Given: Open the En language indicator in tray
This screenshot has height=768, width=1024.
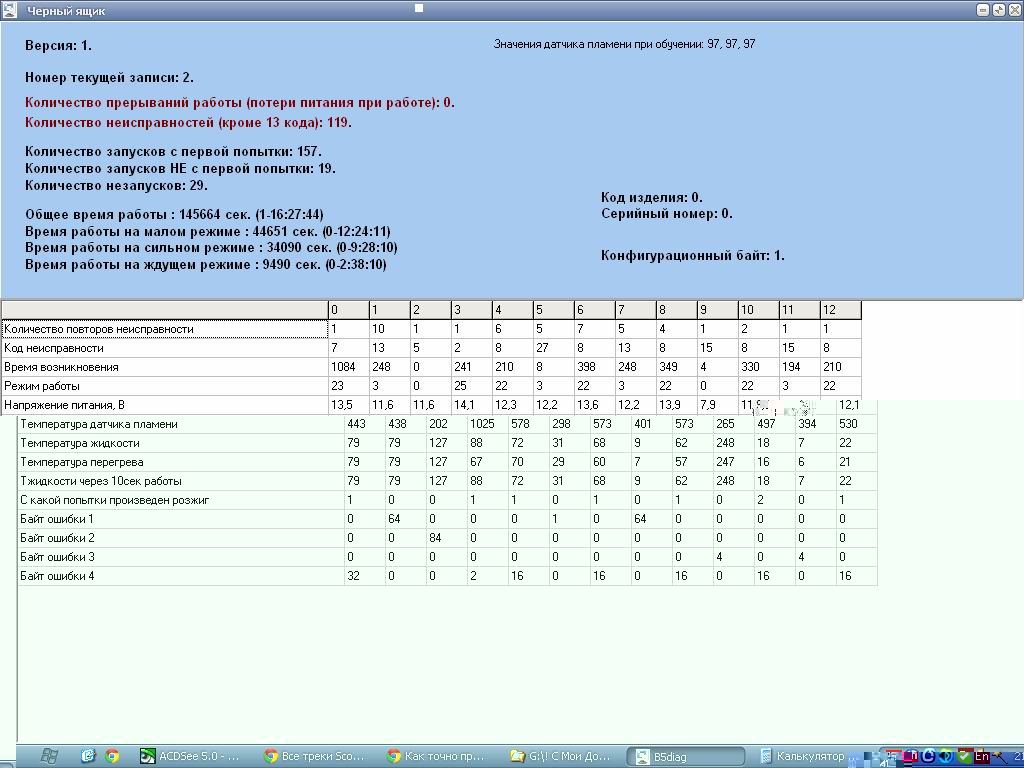Looking at the screenshot, I should (x=981, y=757).
